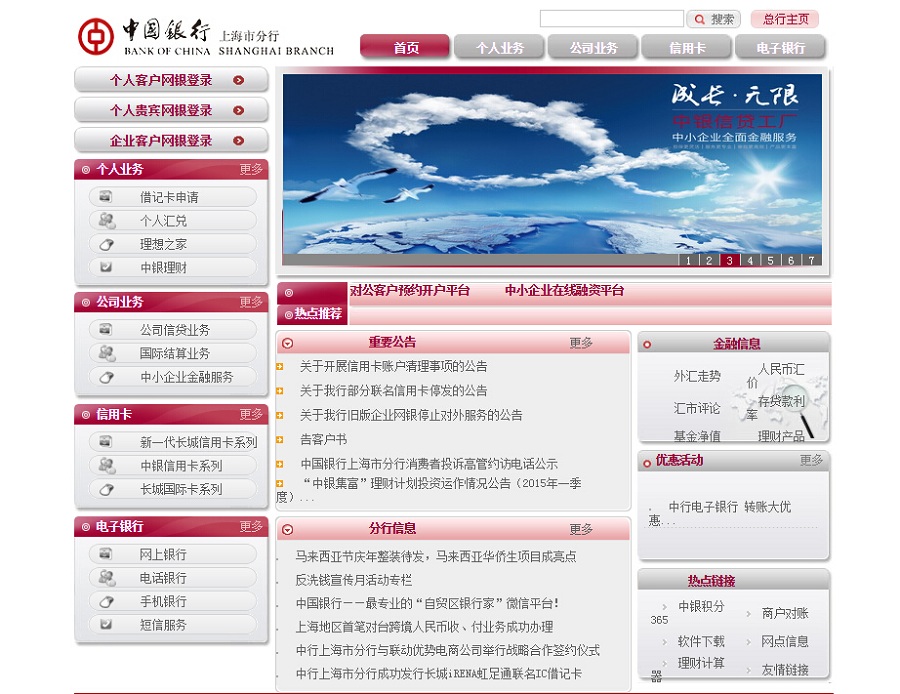Screen dimensions: 900x694
Task: Click the Bank of China logo
Action: click(x=95, y=36)
